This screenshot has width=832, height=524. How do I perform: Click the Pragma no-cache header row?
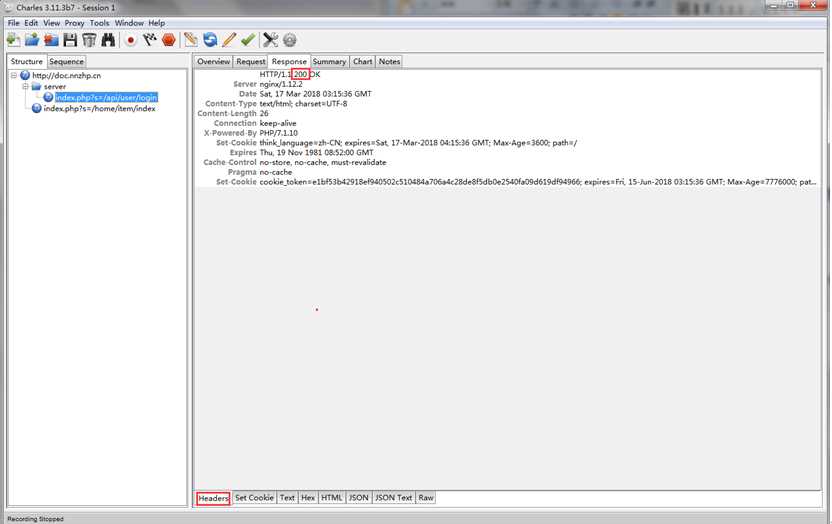(x=507, y=172)
